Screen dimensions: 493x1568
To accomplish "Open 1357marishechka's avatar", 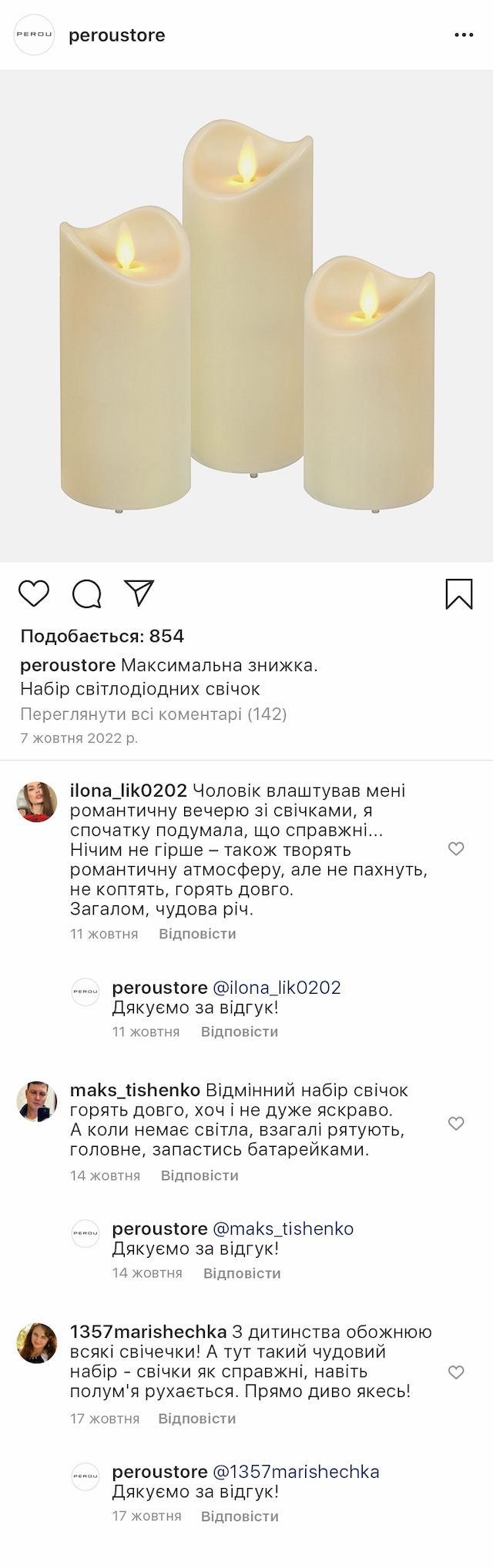I will click(x=37, y=1343).
